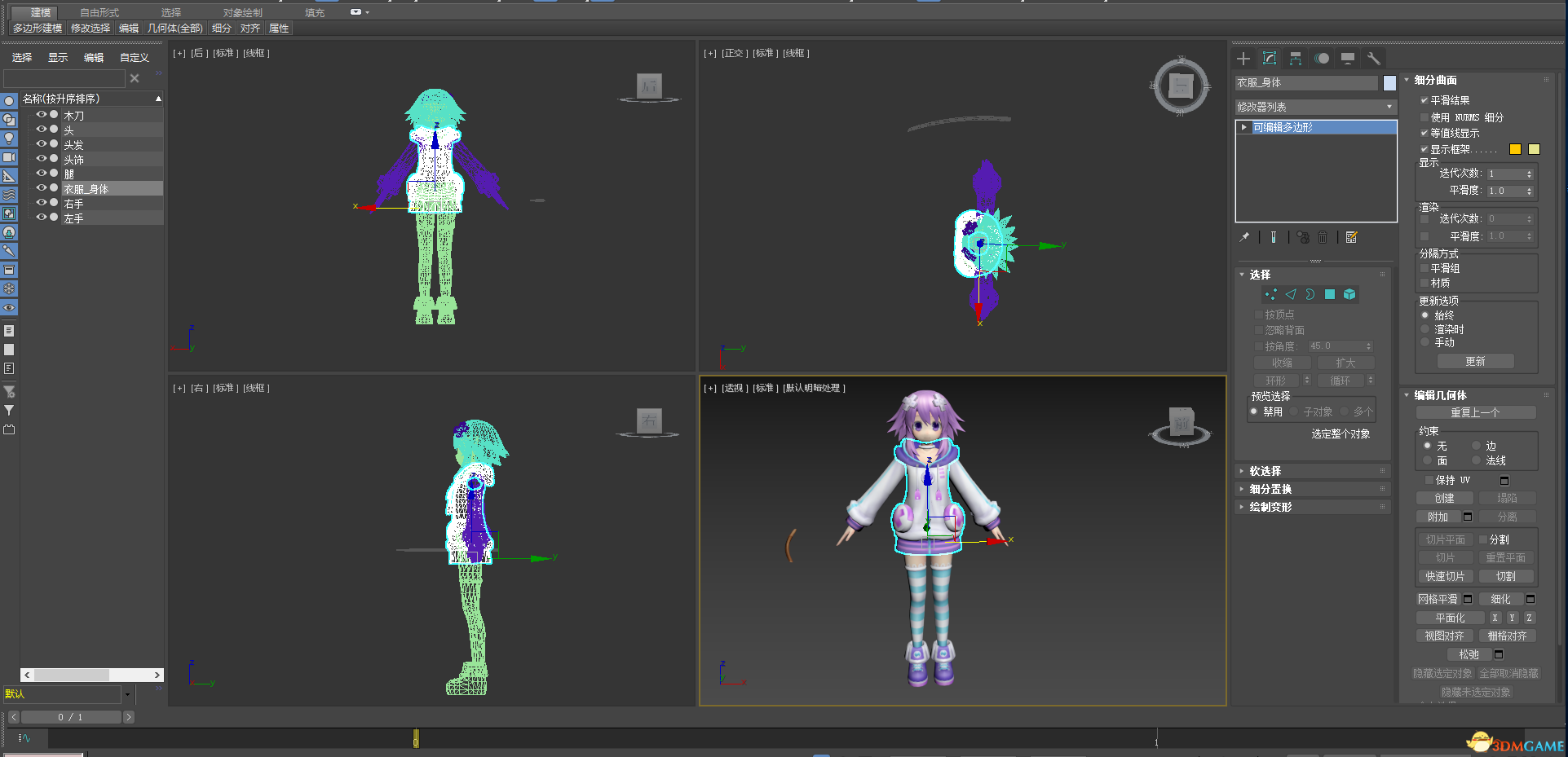Open the 修改器列表 dropdown
The image size is (1568, 757).
click(x=1315, y=107)
